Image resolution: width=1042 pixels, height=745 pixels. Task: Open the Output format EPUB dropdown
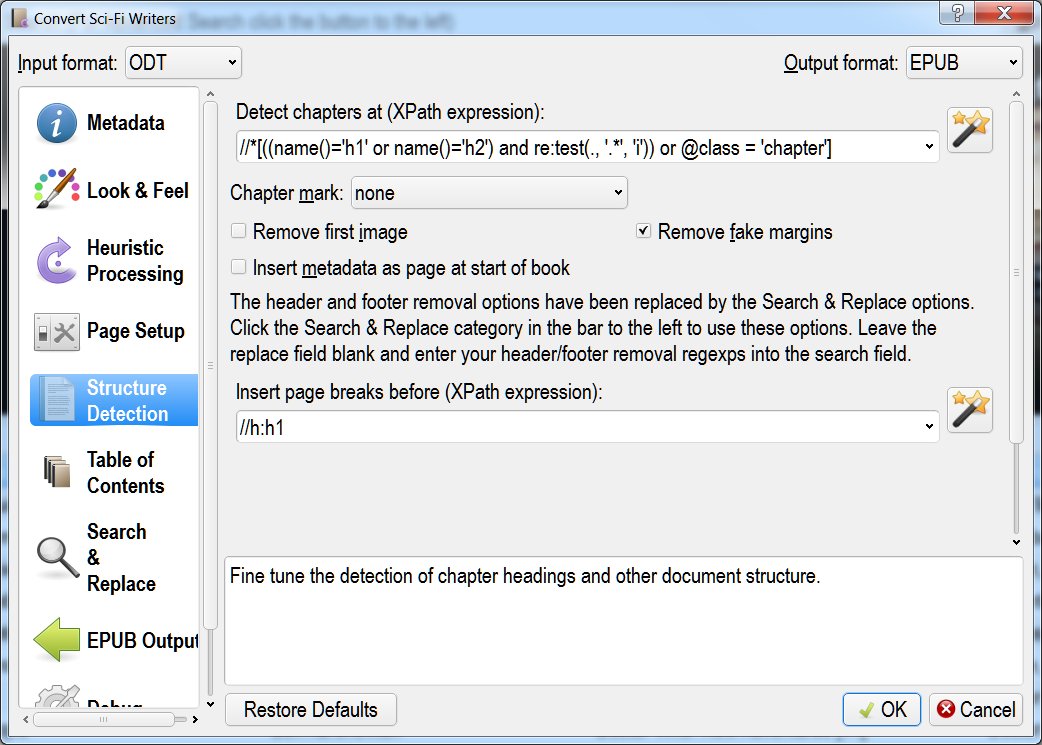pyautogui.click(x=964, y=62)
